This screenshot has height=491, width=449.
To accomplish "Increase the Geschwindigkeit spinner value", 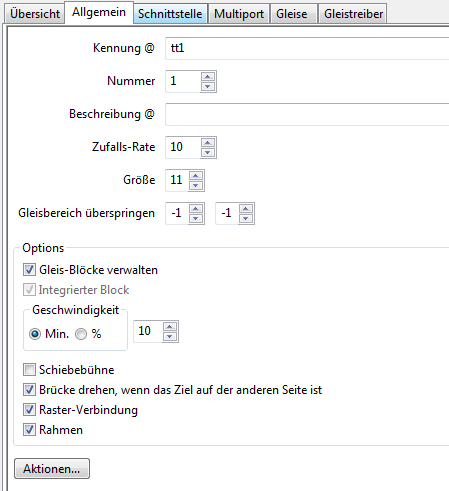I will 170,327.
